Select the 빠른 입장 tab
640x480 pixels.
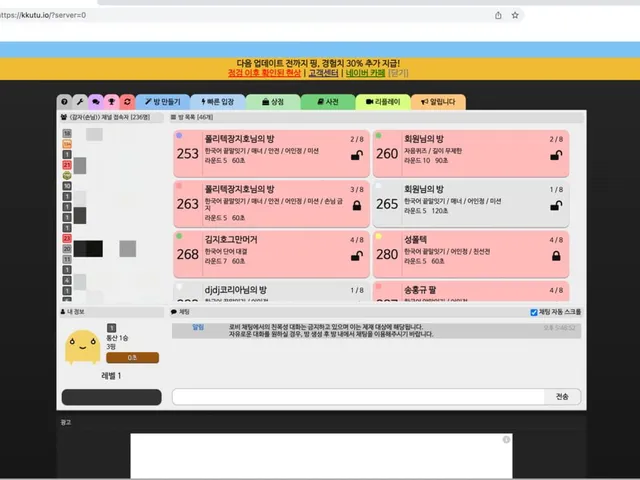click(218, 102)
